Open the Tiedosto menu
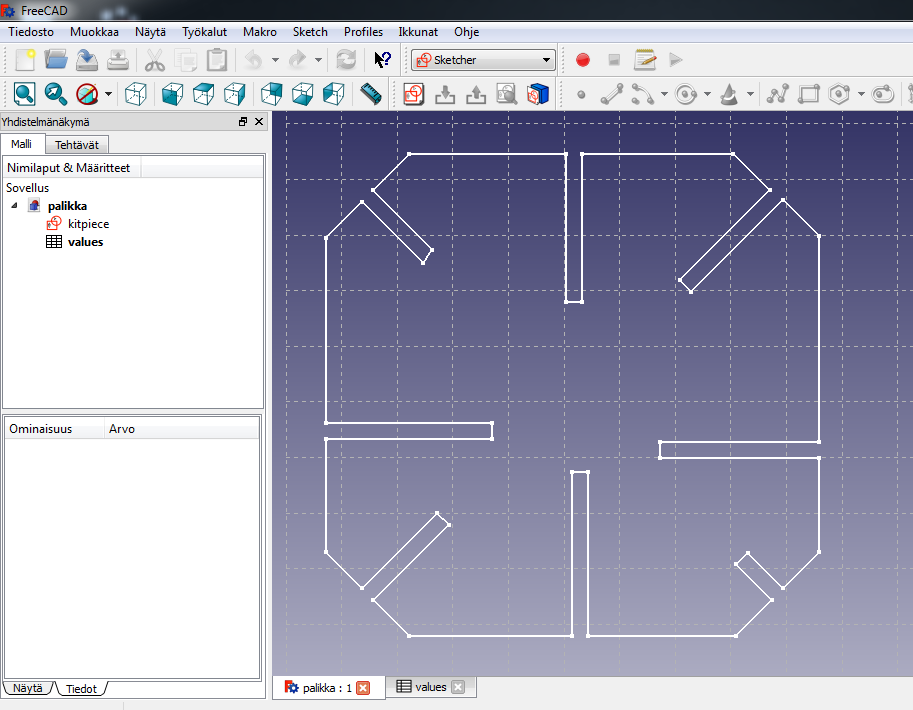913x710 pixels. tap(31, 32)
